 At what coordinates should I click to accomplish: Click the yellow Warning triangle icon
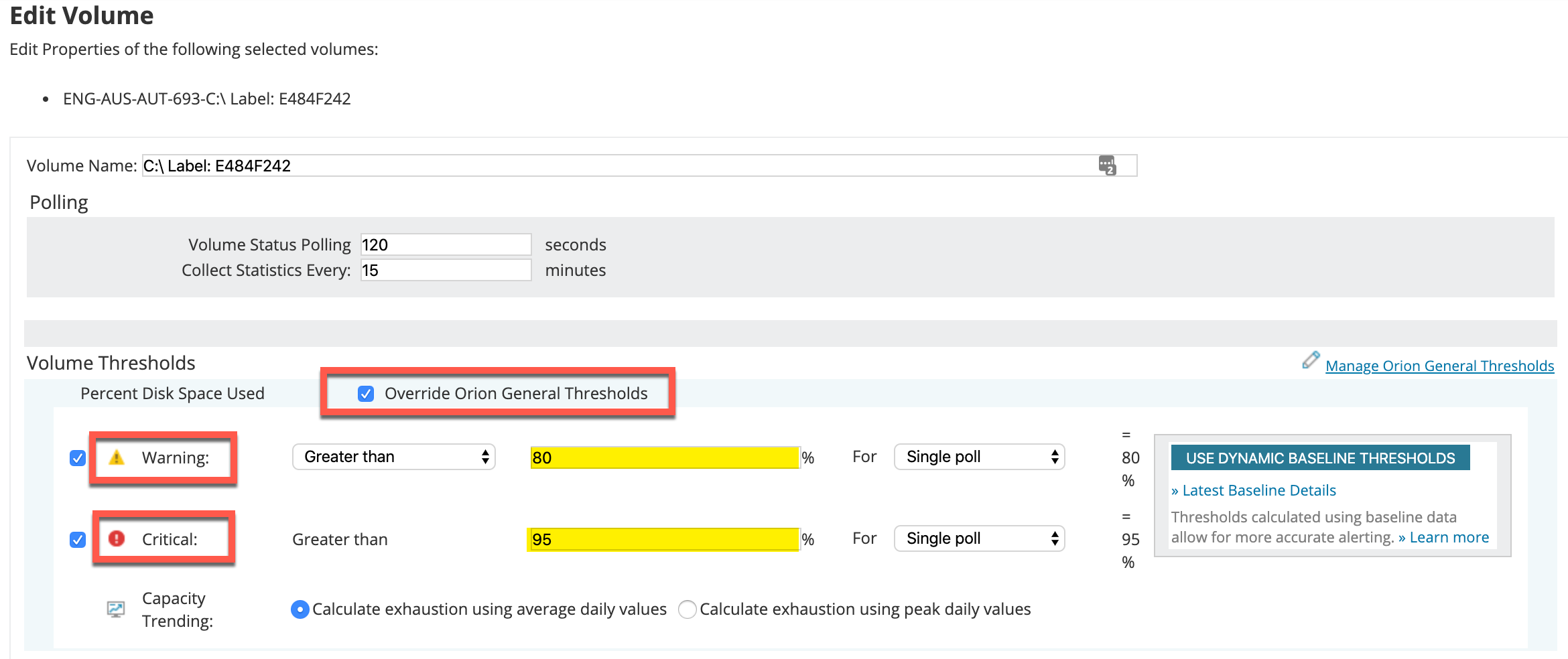pyautogui.click(x=117, y=457)
